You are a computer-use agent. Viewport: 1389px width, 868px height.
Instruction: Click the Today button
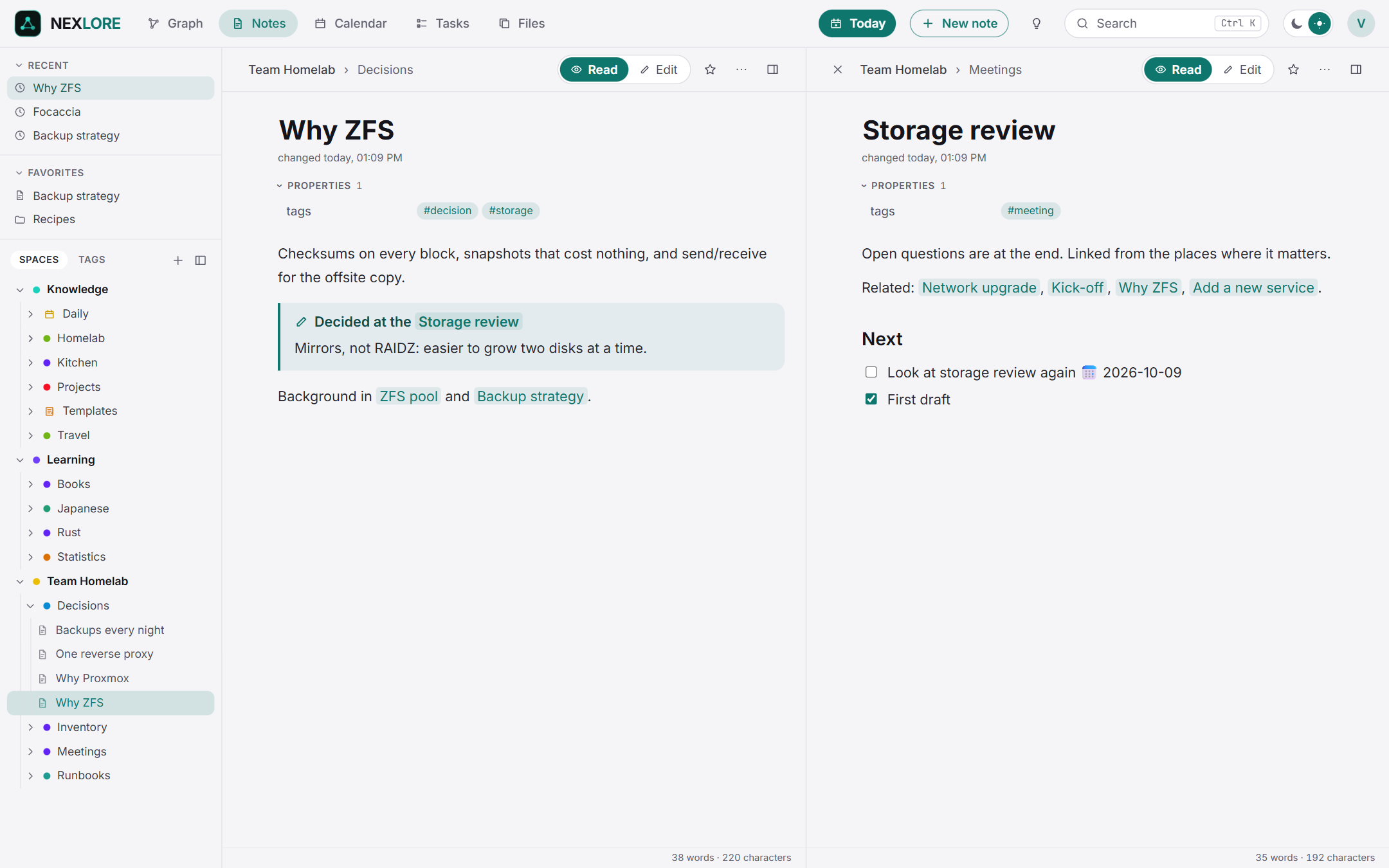click(x=857, y=24)
